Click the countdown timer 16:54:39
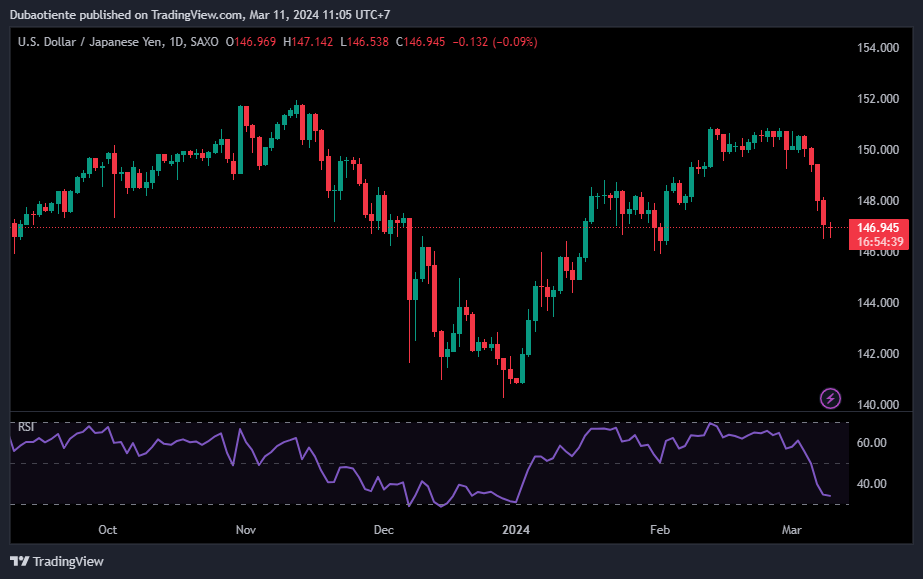 point(879,242)
